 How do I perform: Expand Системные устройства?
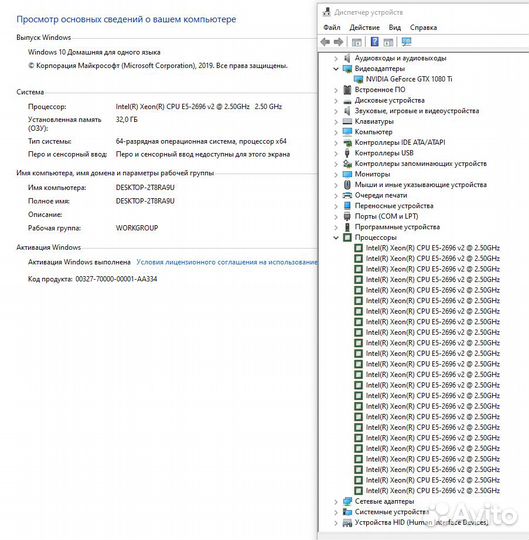pyautogui.click(x=336, y=512)
